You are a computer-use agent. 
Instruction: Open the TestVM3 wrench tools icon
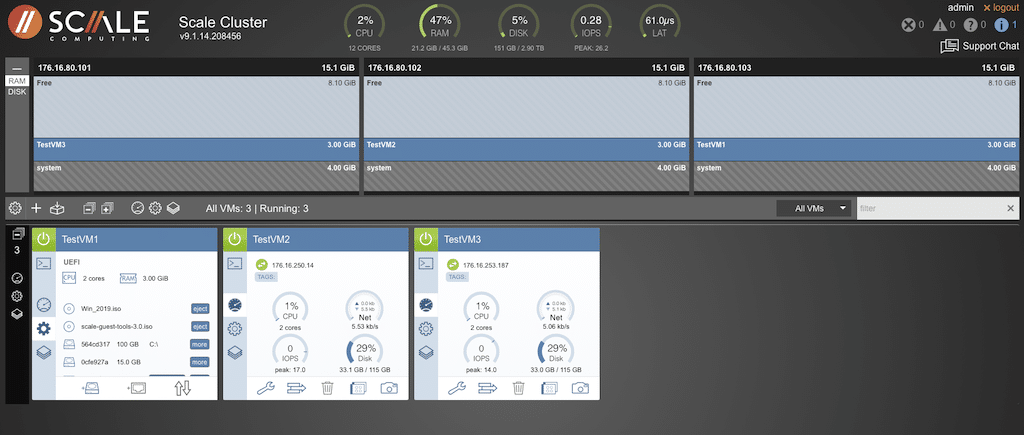(458, 389)
